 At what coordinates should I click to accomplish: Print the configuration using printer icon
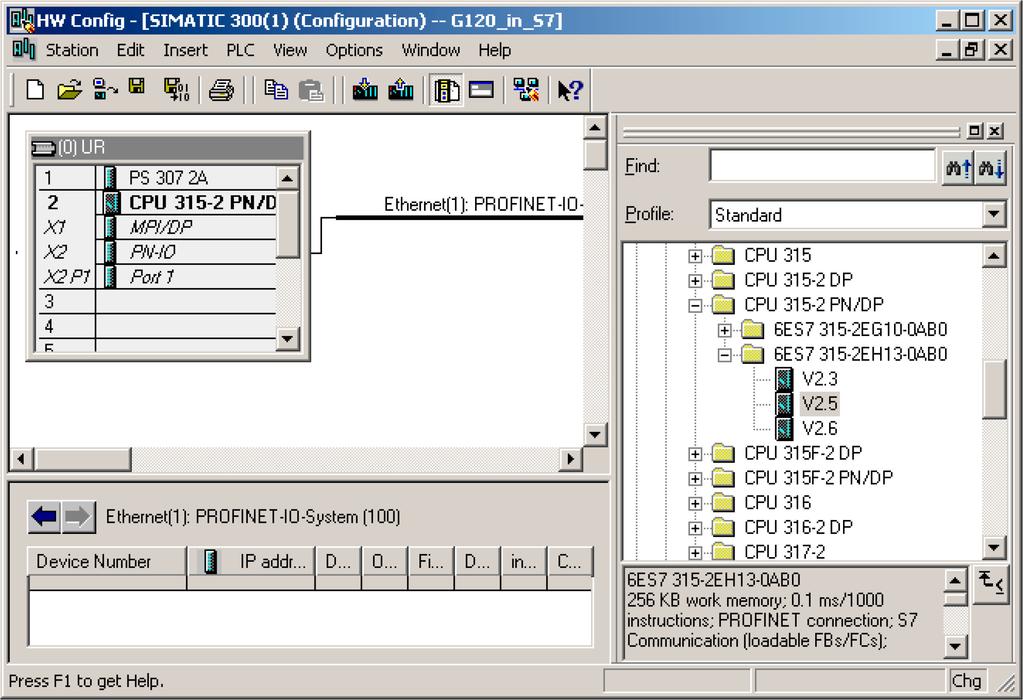coord(221,89)
